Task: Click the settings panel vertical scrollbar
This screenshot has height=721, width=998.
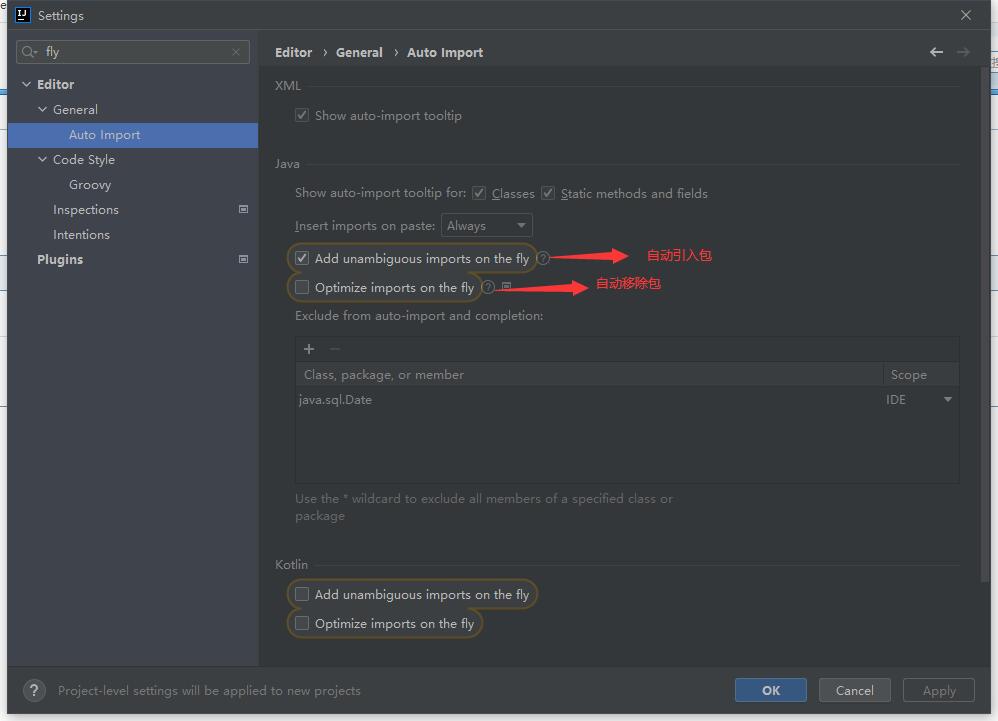Action: coord(985,325)
